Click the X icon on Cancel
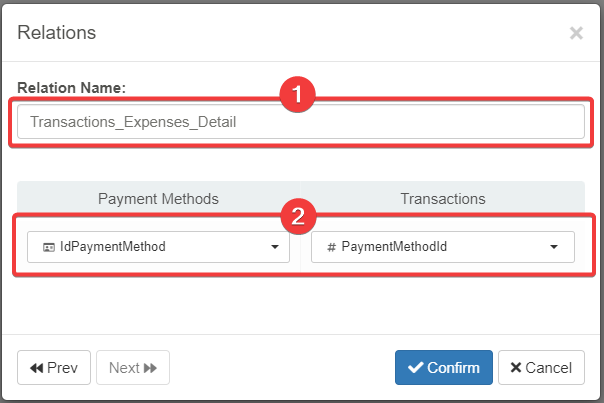The width and height of the screenshot is (604, 403). [x=516, y=368]
